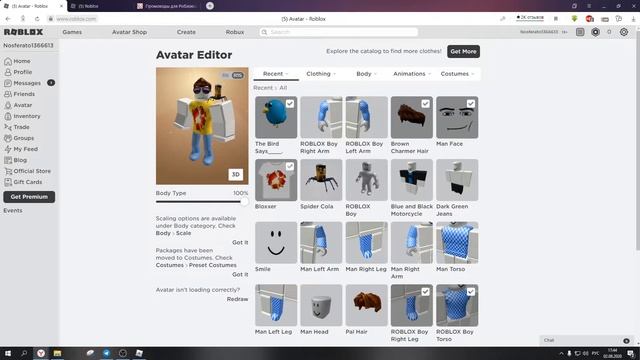Open the Robux menu item
The height and width of the screenshot is (360, 640).
coord(235,32)
